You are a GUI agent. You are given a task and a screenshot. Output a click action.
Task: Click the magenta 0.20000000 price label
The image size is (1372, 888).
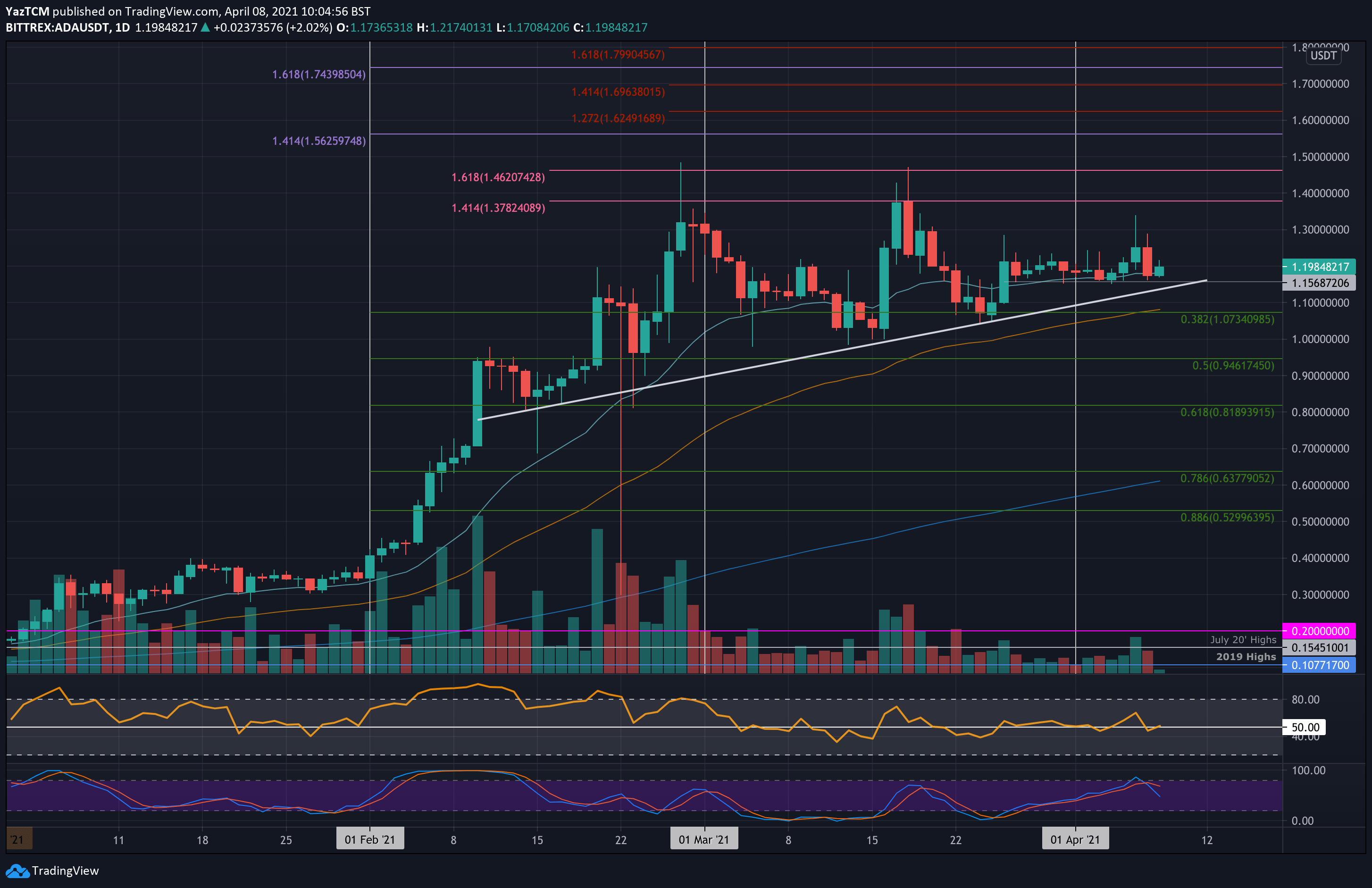1319,631
